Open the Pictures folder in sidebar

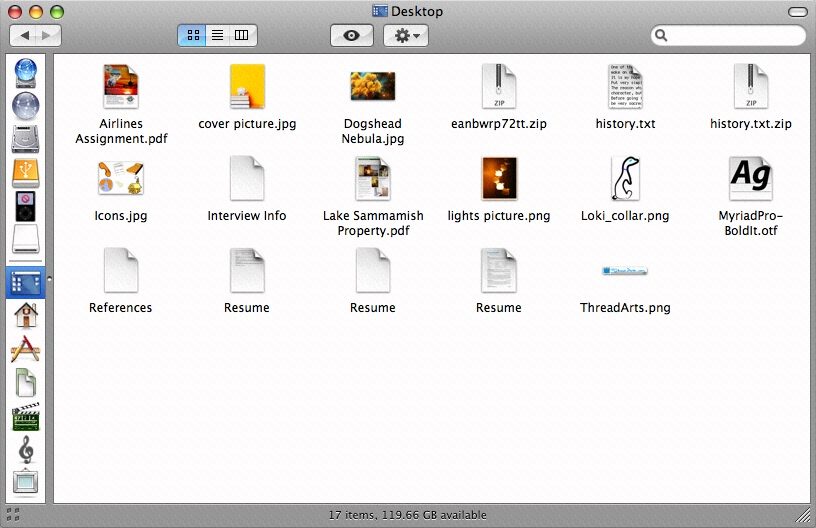click(x=26, y=482)
